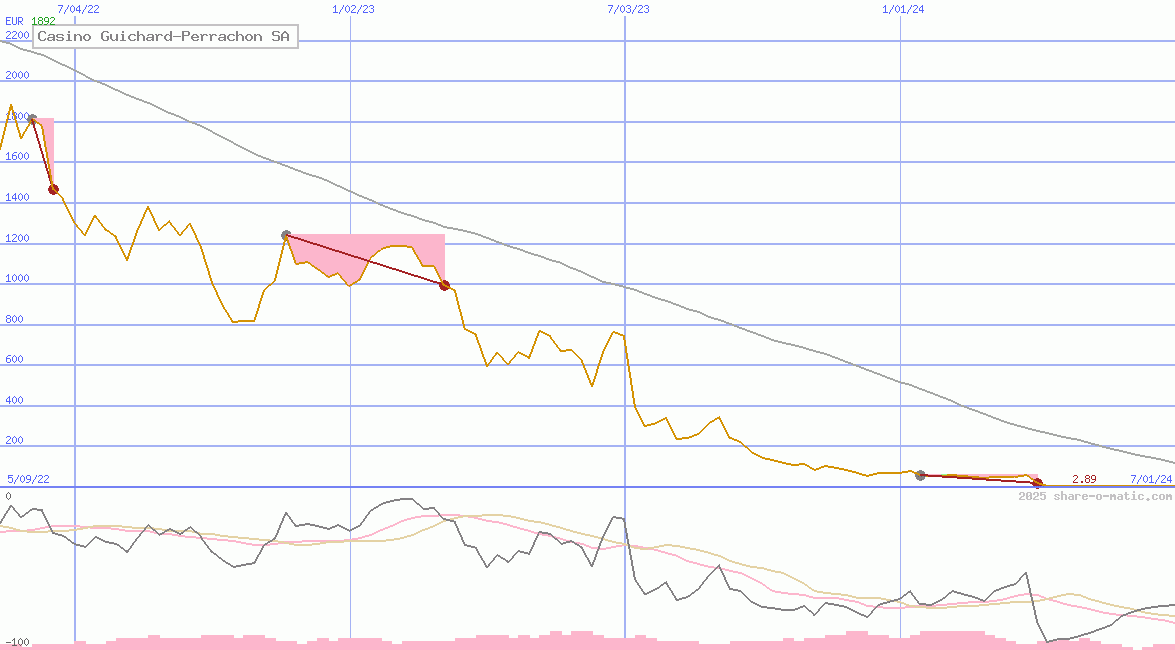Click the grey signal dot after 1/01/24
Viewport: 1175px width, 650px height.
tap(920, 475)
